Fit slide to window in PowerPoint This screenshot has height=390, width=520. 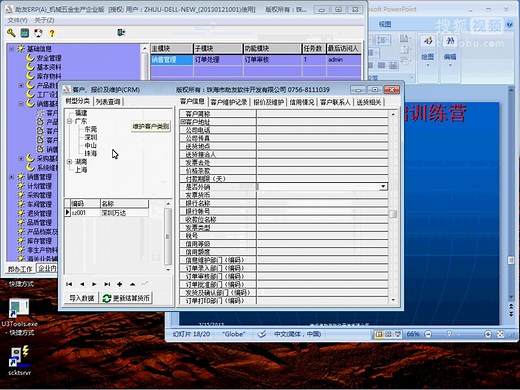500,334
